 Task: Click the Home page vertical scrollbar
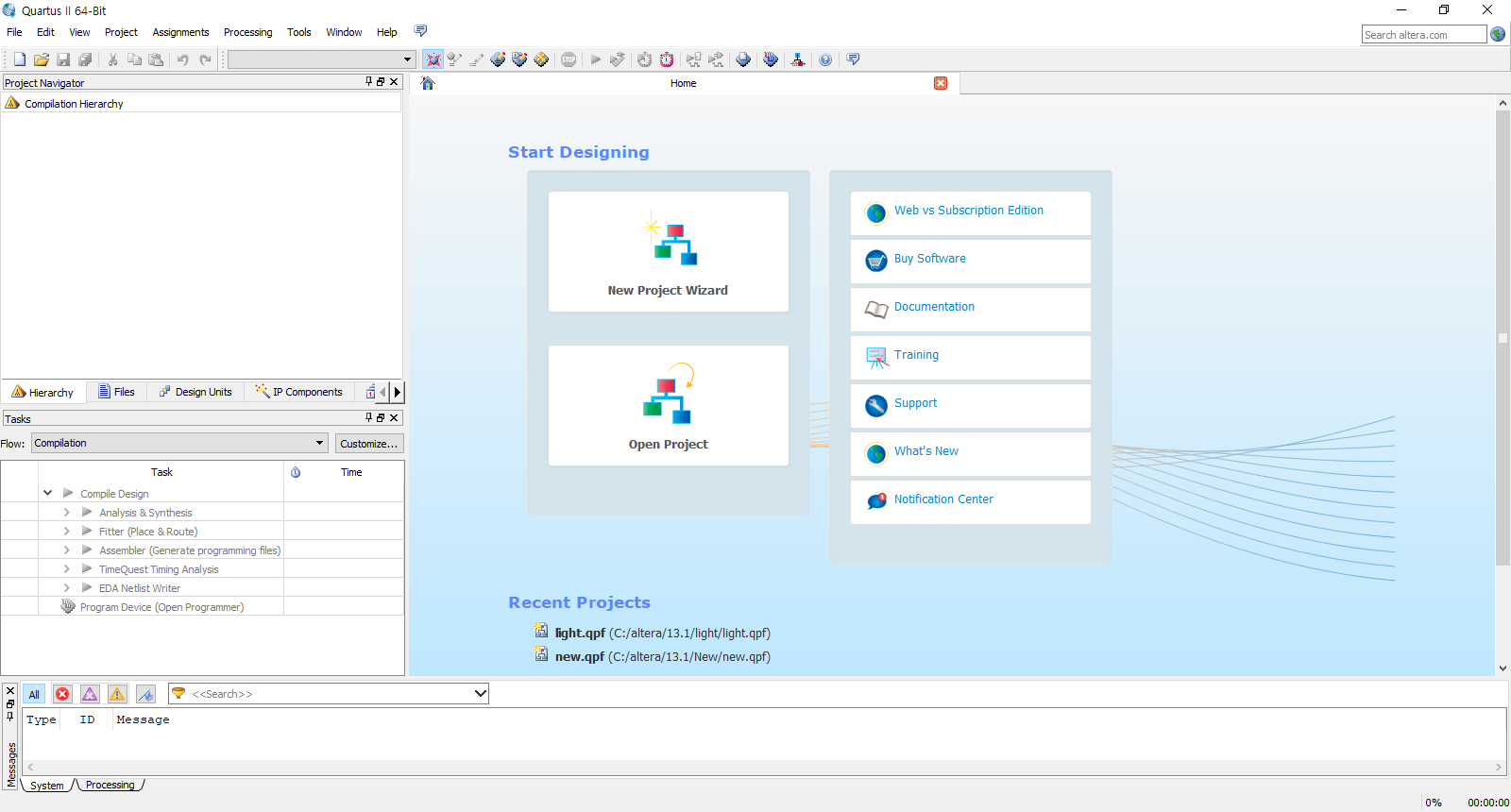pyautogui.click(x=1503, y=338)
